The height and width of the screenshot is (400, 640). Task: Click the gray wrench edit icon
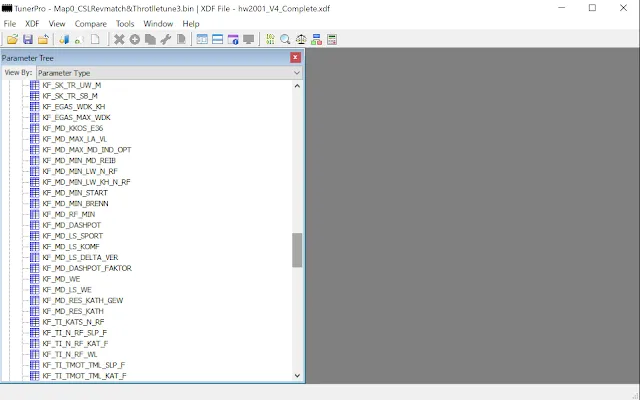(x=166, y=40)
